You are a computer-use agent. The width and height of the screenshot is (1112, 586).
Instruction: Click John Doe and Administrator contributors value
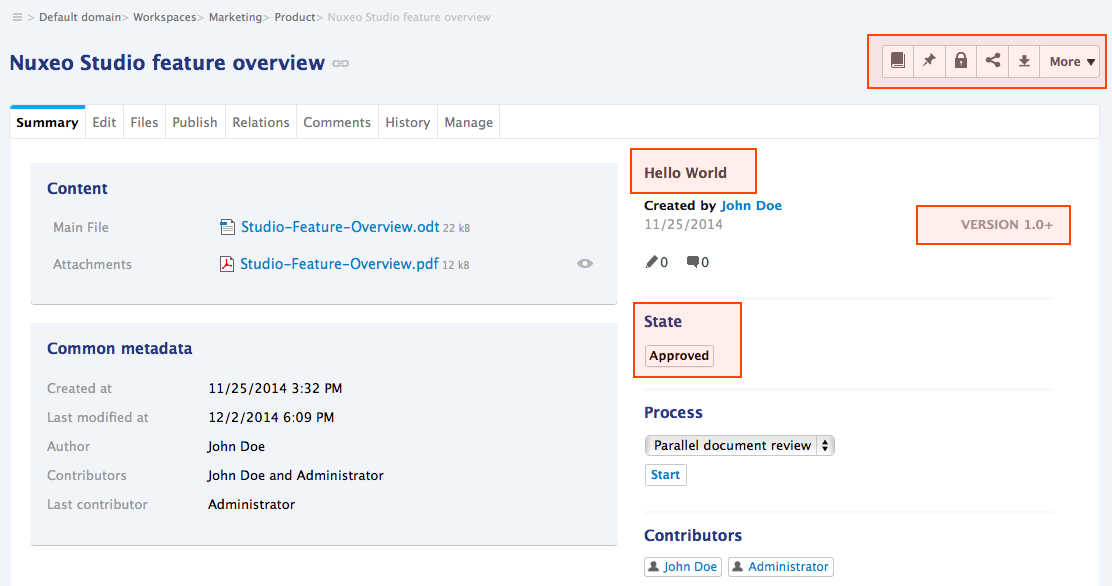(296, 475)
